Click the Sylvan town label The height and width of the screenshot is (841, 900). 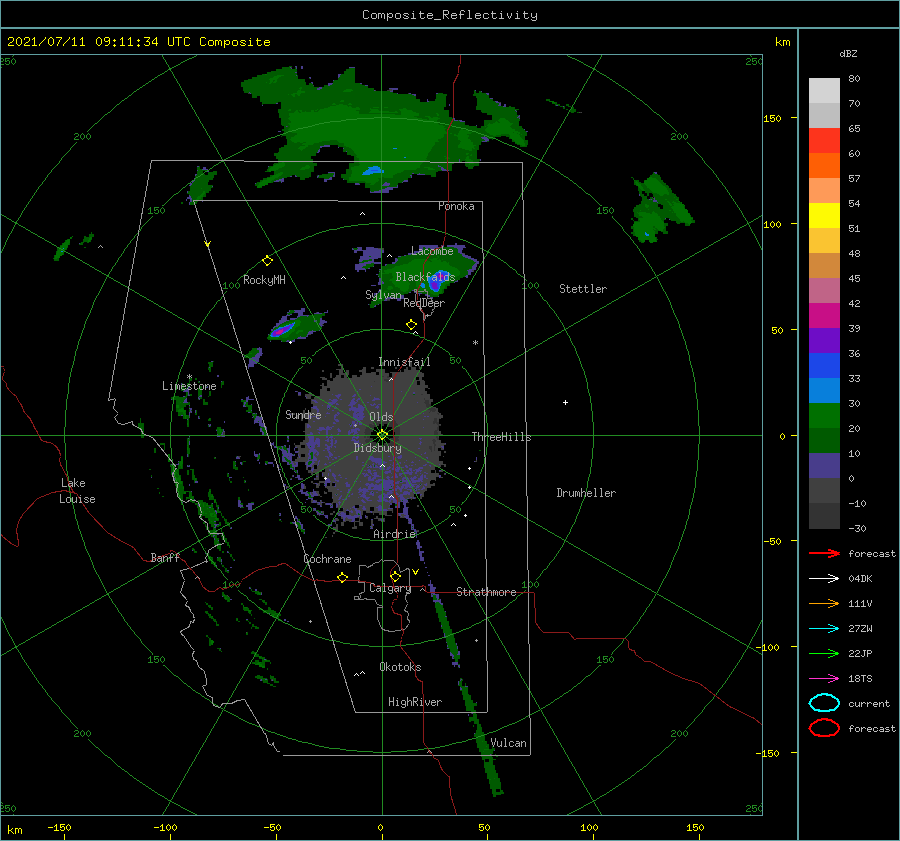pyautogui.click(x=383, y=295)
